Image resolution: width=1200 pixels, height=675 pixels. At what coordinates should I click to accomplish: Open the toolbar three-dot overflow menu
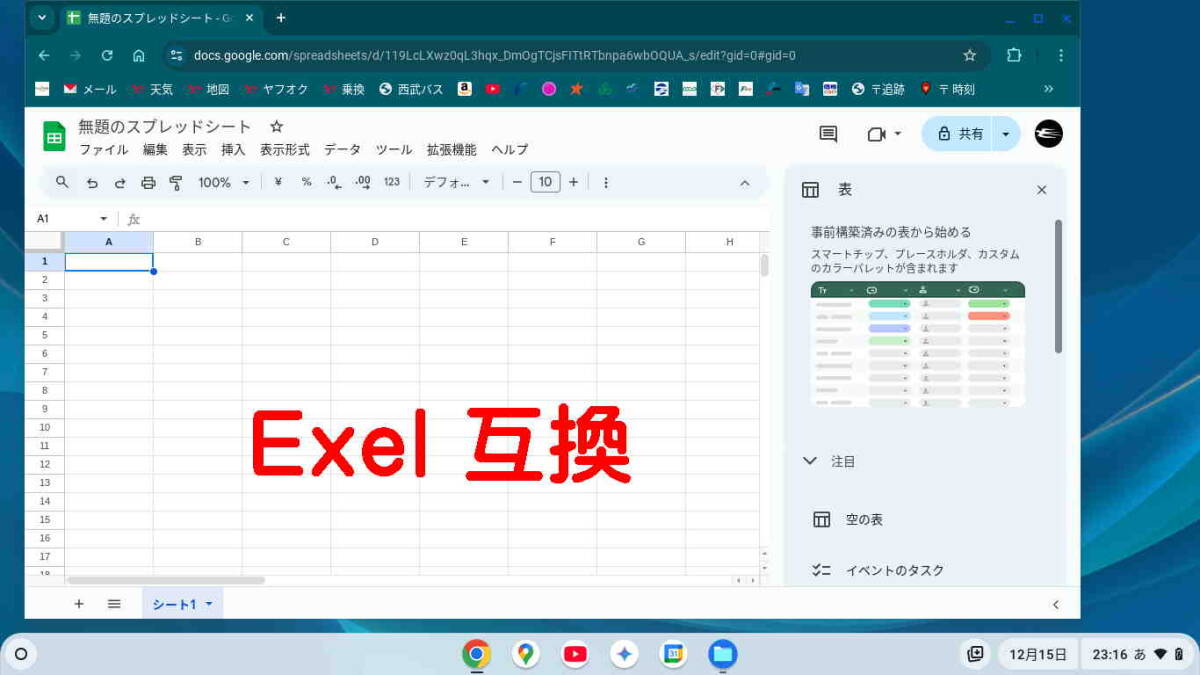605,182
